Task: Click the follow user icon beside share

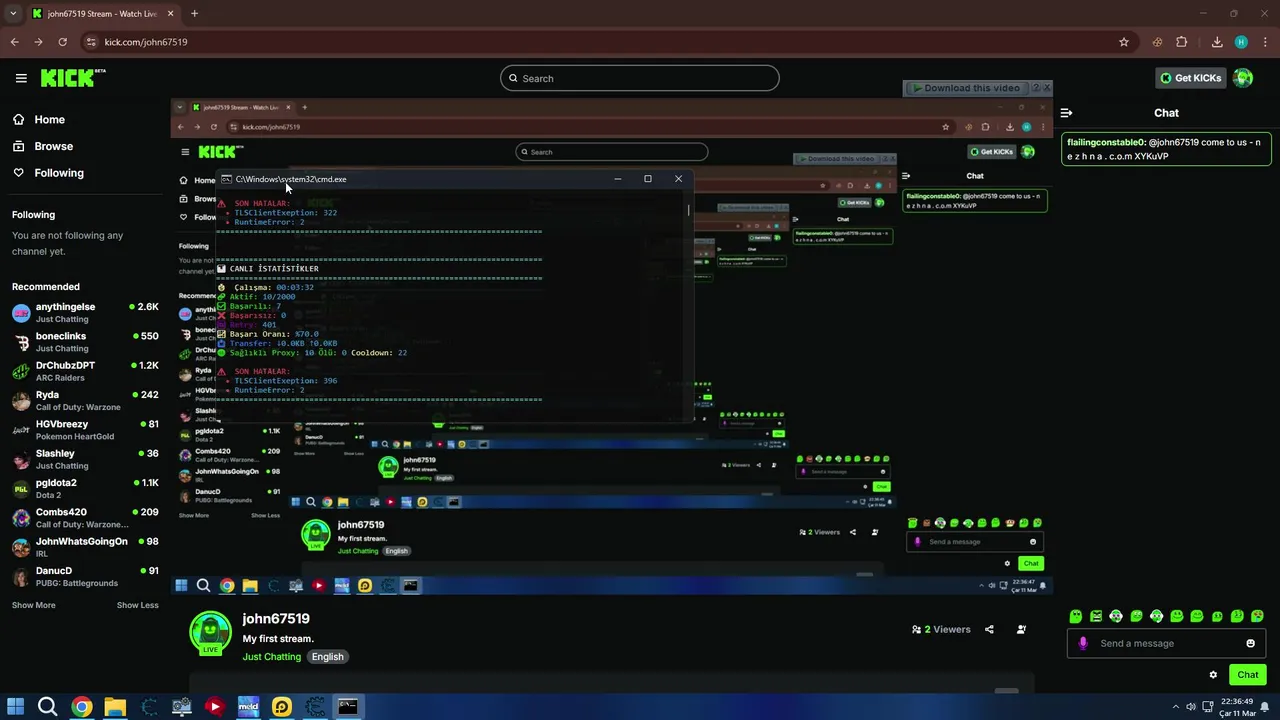Action: pyautogui.click(x=1021, y=630)
